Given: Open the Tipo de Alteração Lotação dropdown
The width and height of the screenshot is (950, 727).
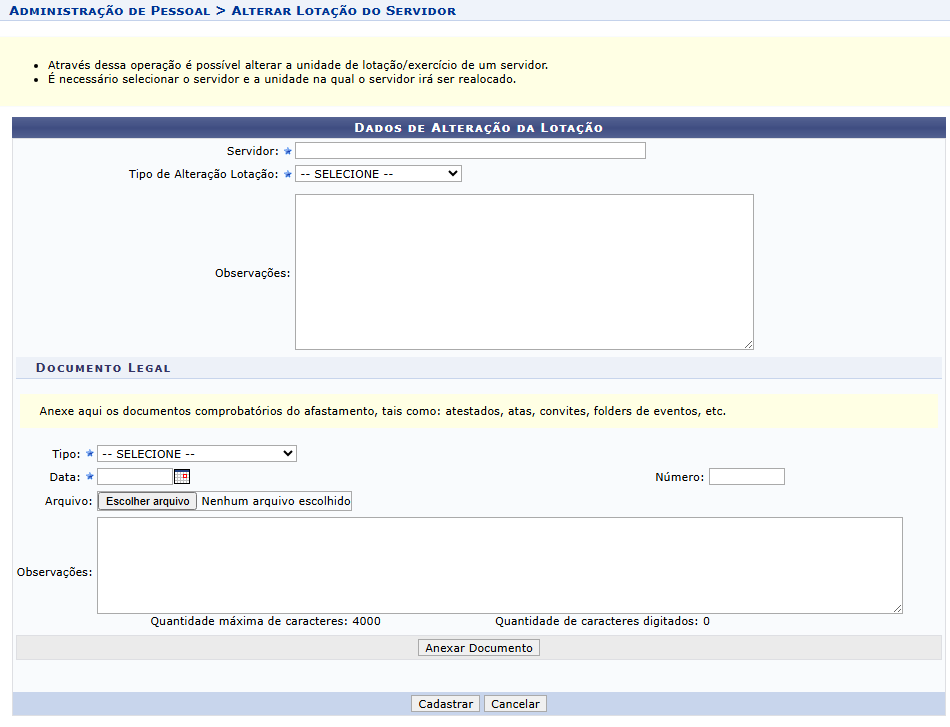Looking at the screenshot, I should [378, 174].
